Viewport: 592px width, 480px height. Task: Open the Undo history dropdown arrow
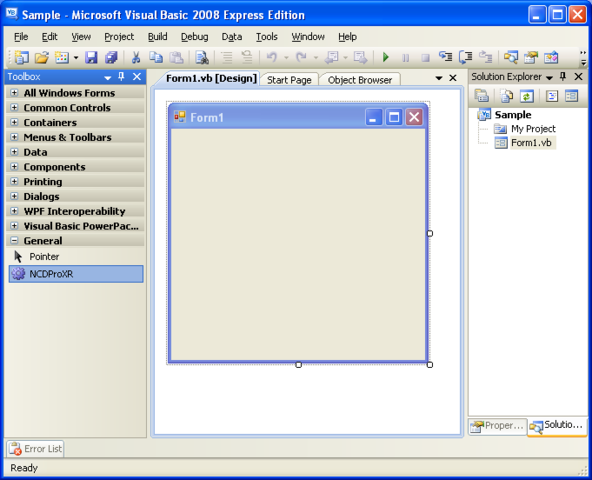[x=286, y=58]
